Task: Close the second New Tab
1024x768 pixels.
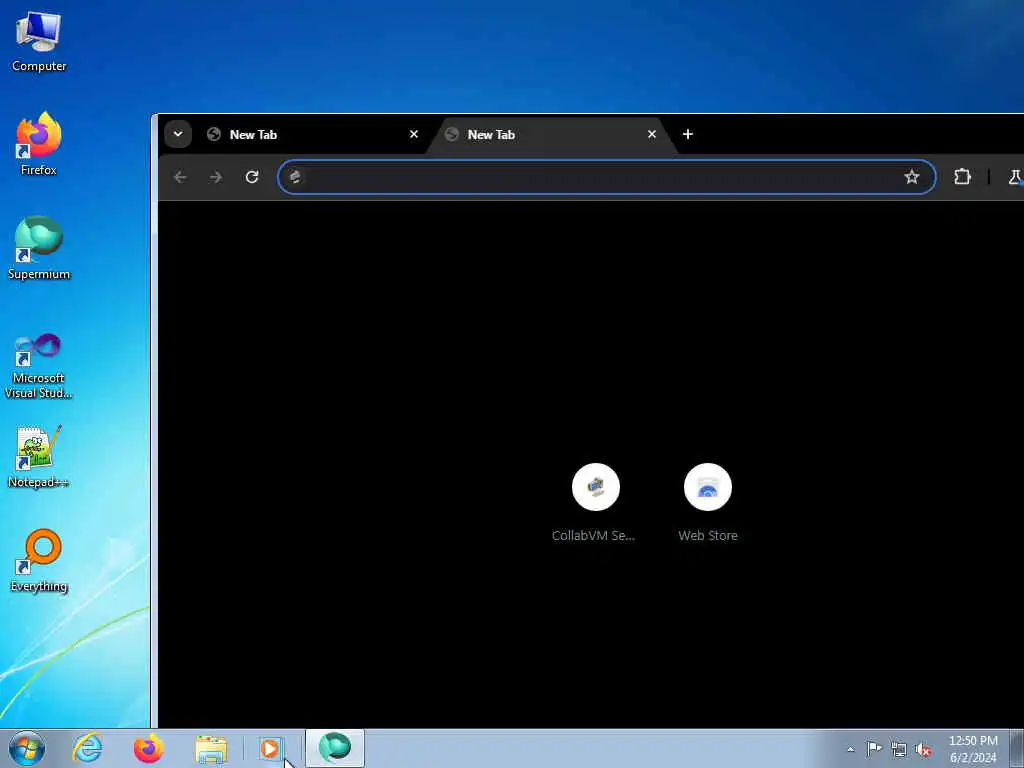Action: click(651, 135)
